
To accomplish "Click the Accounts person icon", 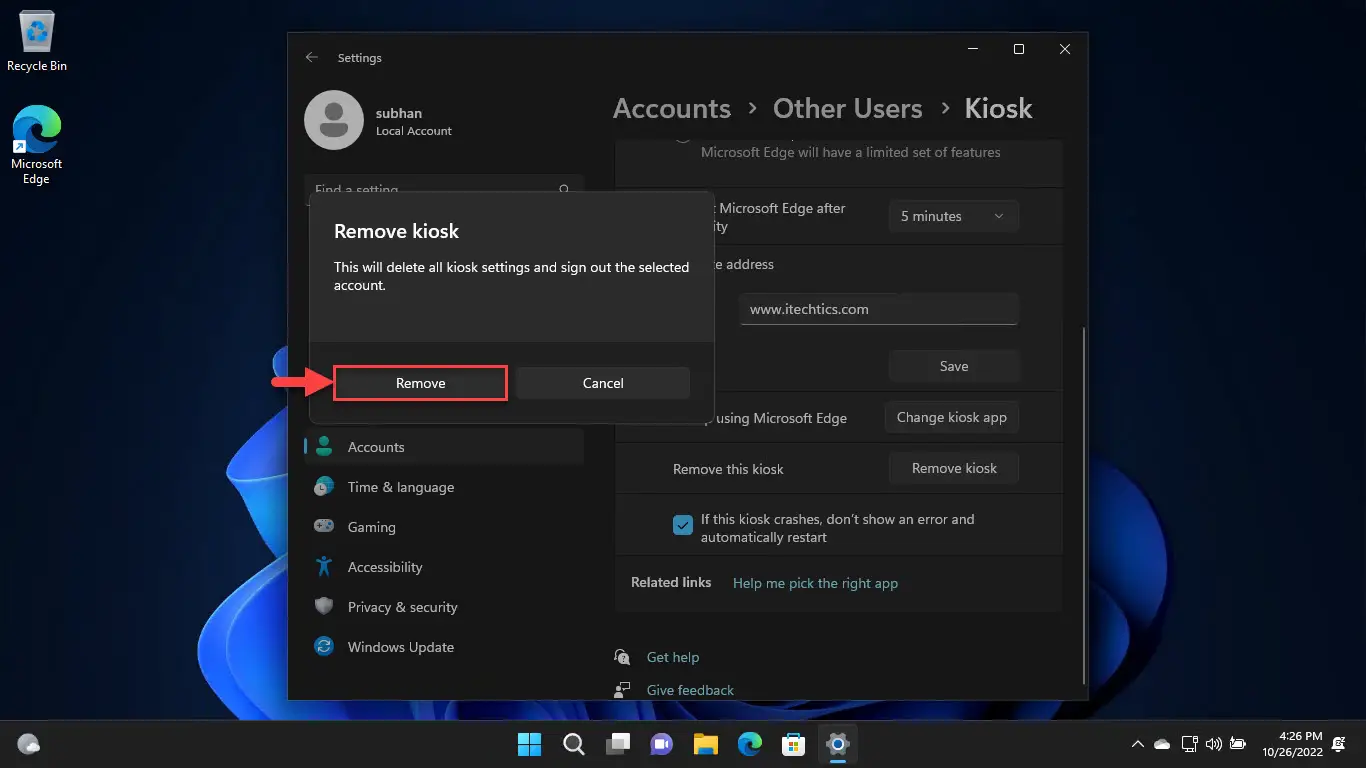I will coord(324,447).
